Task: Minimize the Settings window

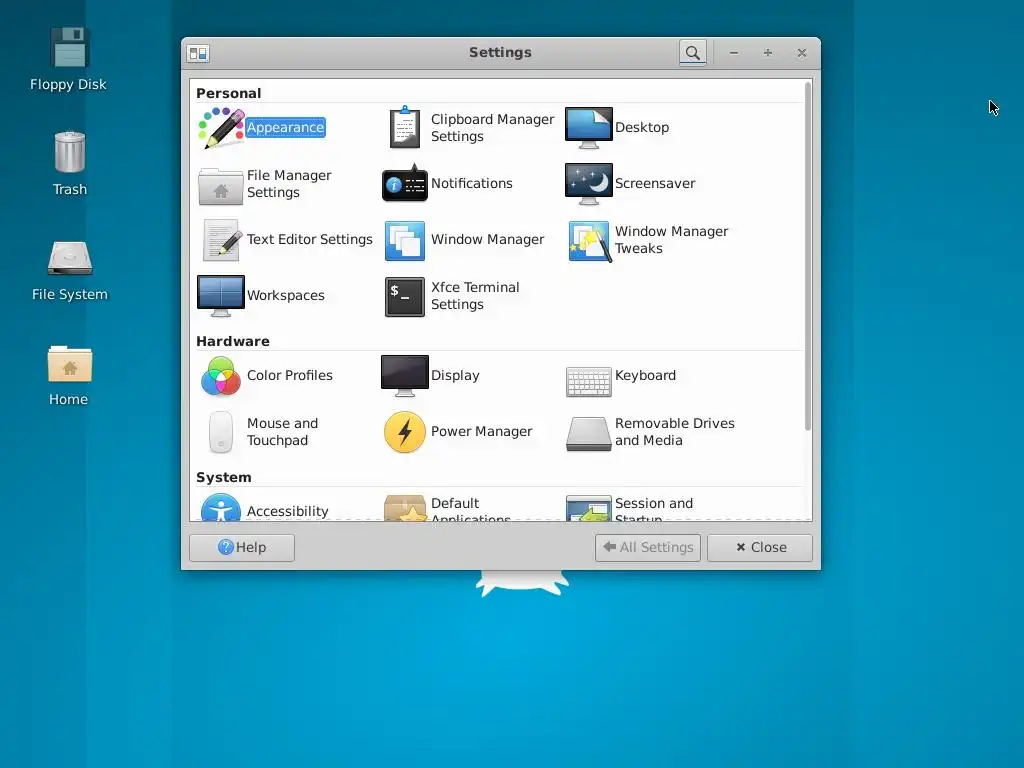Action: click(734, 53)
